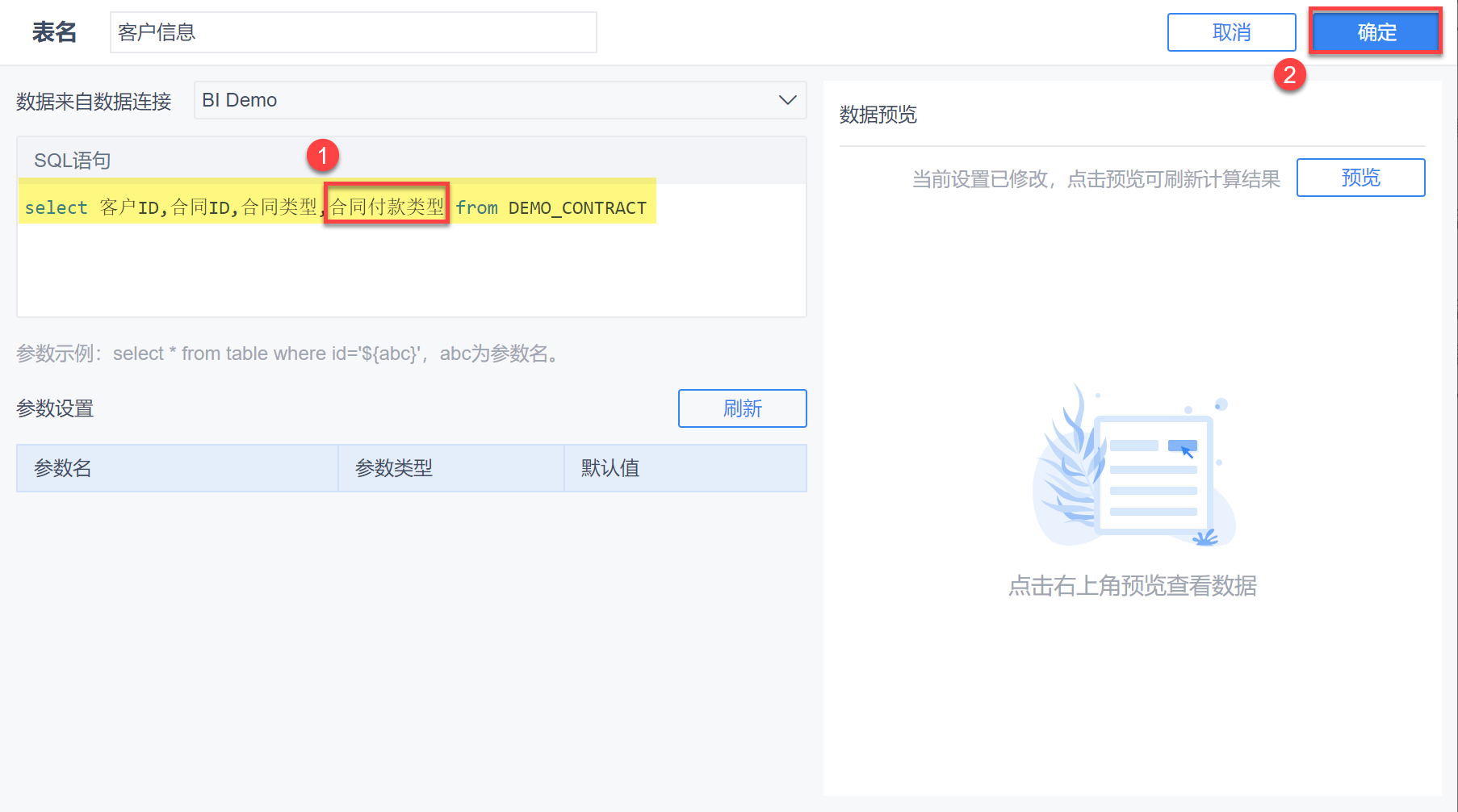The image size is (1458, 812).
Task: Click the 预览 preview button
Action: (x=1360, y=178)
